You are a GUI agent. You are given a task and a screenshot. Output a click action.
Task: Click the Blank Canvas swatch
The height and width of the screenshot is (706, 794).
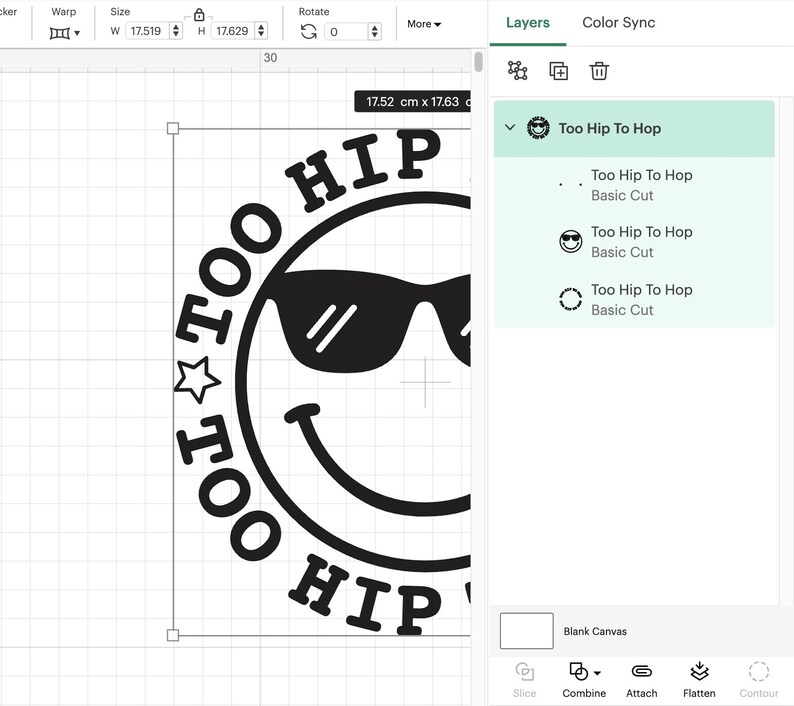[x=527, y=631]
